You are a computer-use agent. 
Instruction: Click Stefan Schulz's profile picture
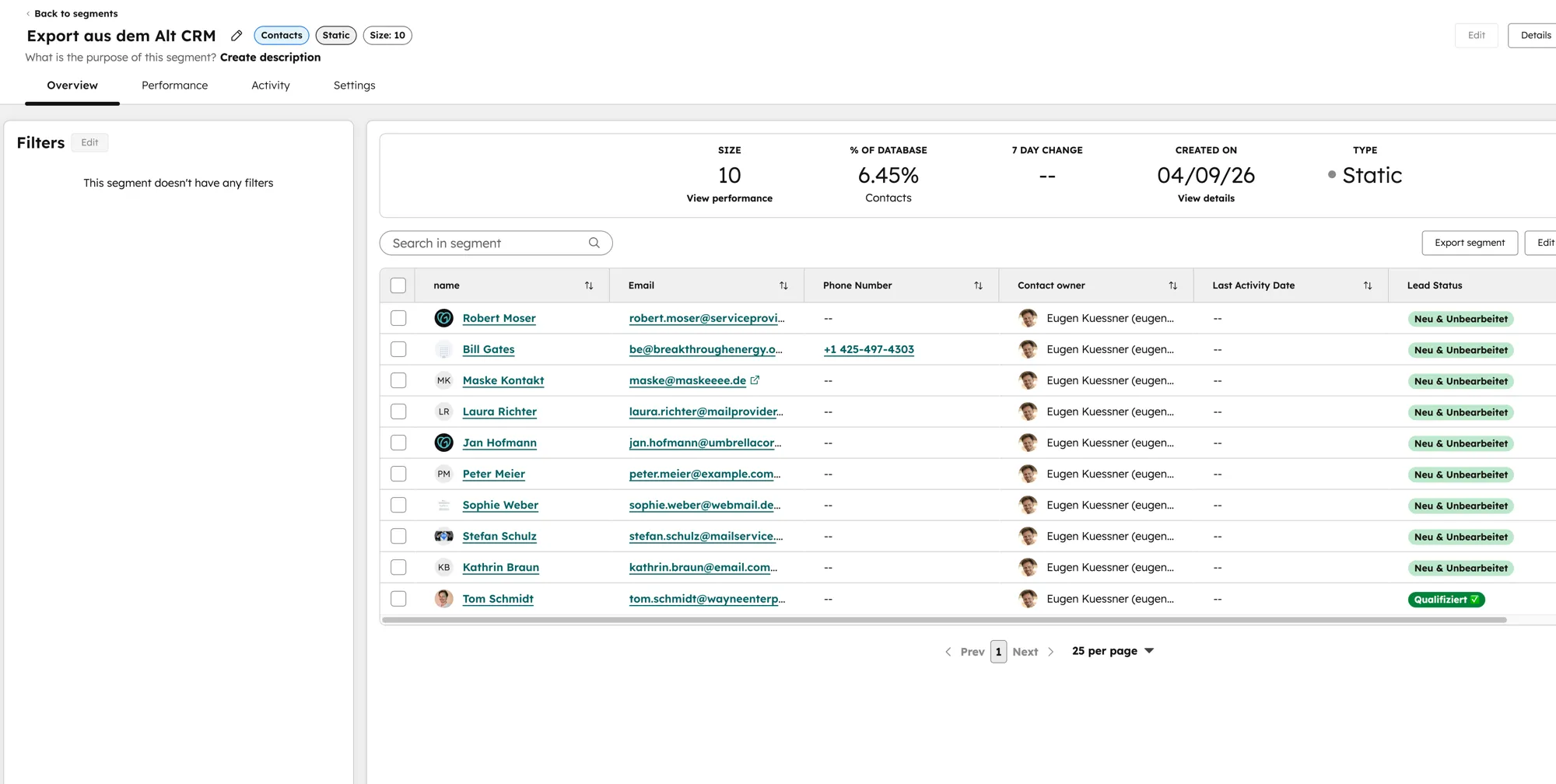click(443, 536)
